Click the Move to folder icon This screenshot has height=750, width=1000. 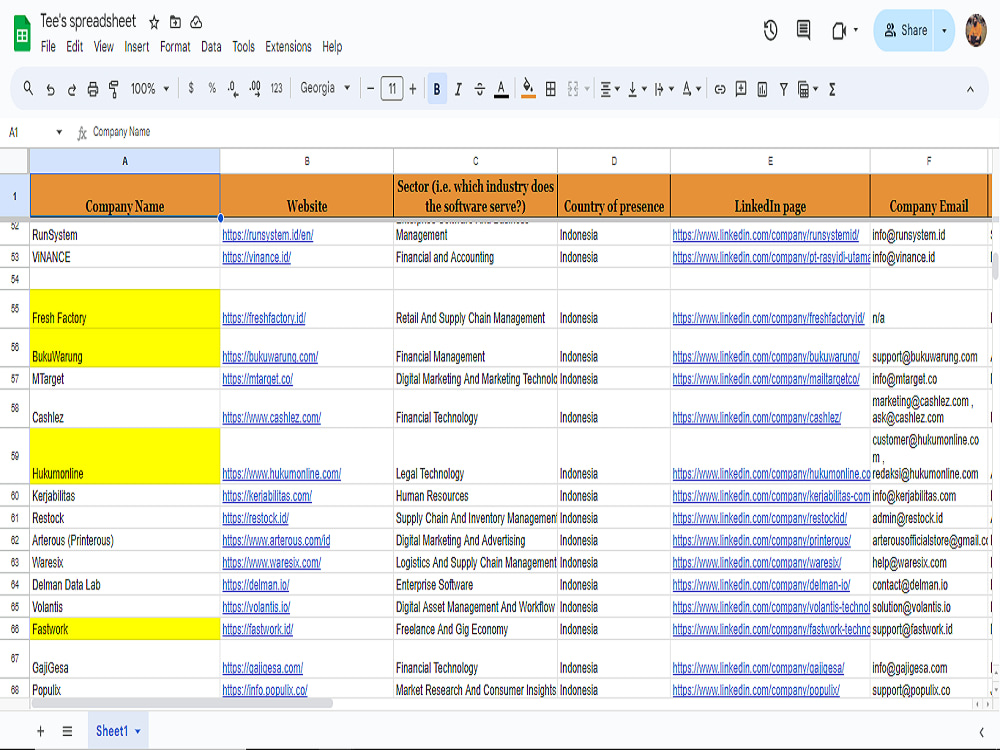pyautogui.click(x=175, y=22)
